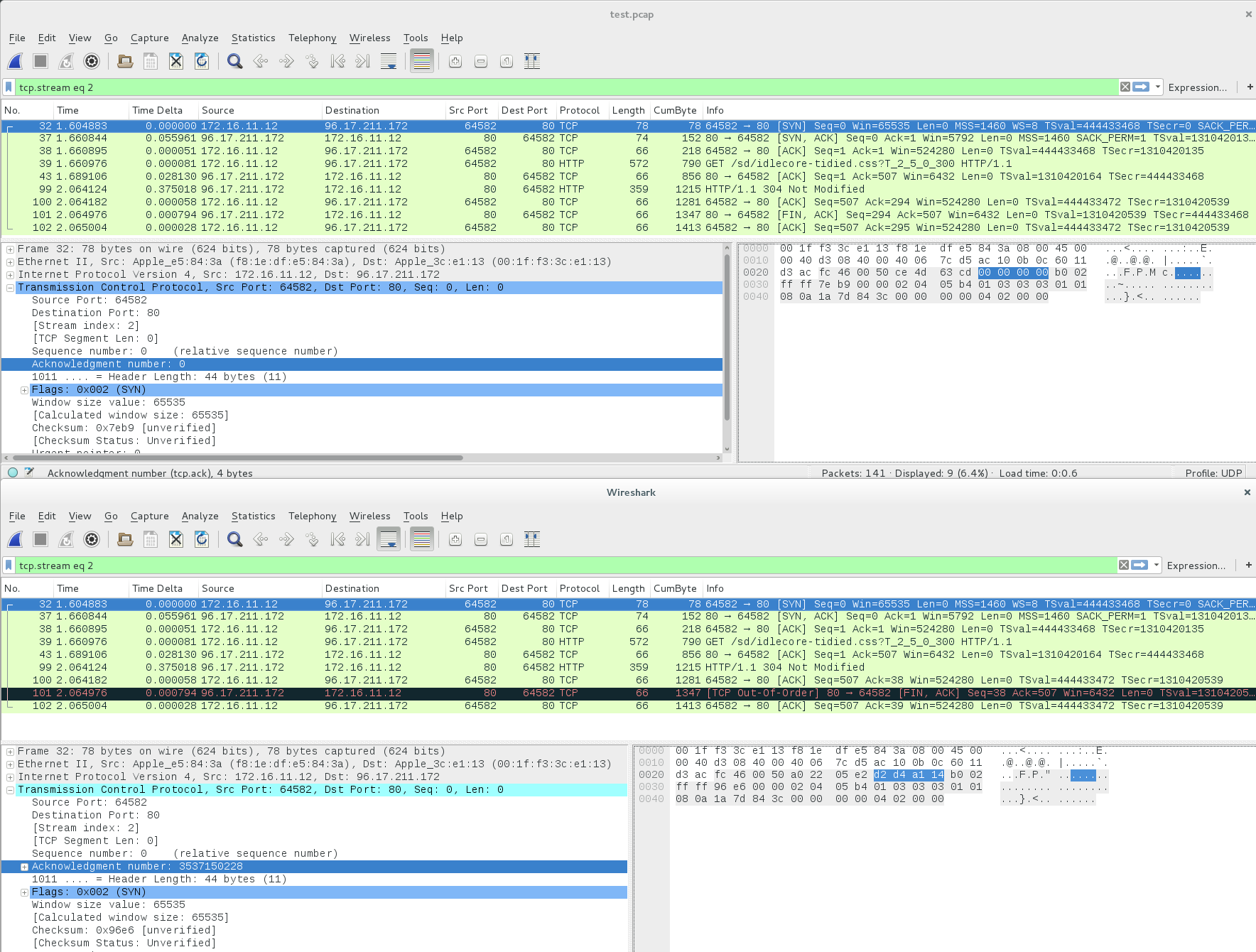Screen dimensions: 1256x952
Task: Toggle auto-scroll live capture in Wireshark window
Action: [x=389, y=540]
